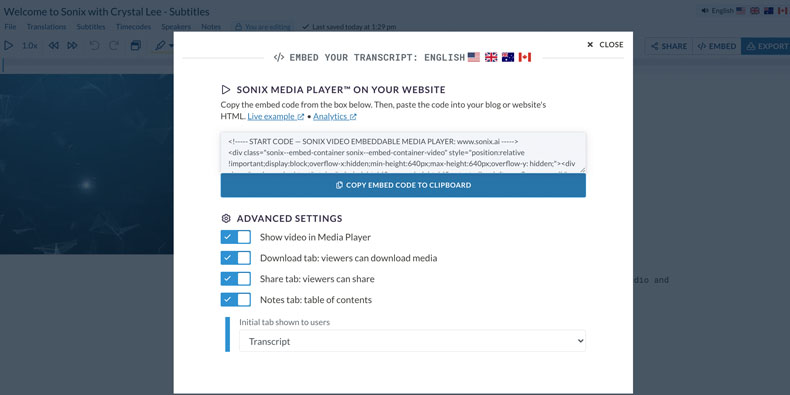Change playback speed 1.0x
This screenshot has width=790, height=395.
(x=30, y=46)
